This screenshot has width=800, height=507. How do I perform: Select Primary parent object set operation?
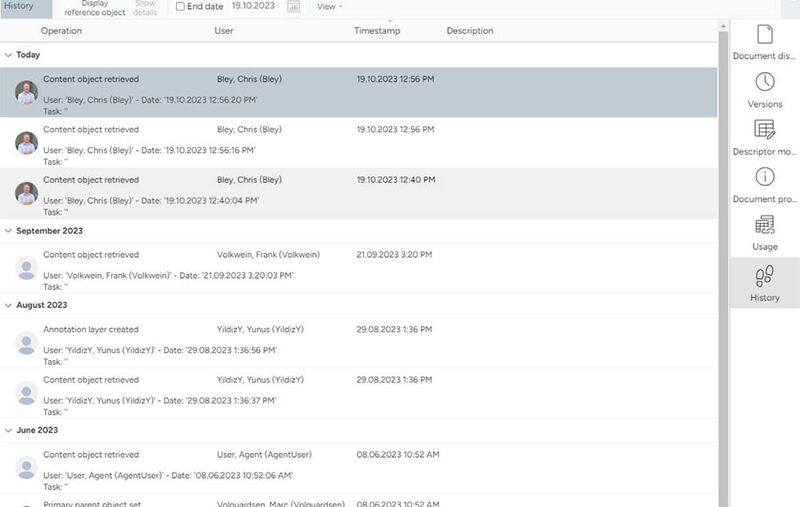[92, 504]
